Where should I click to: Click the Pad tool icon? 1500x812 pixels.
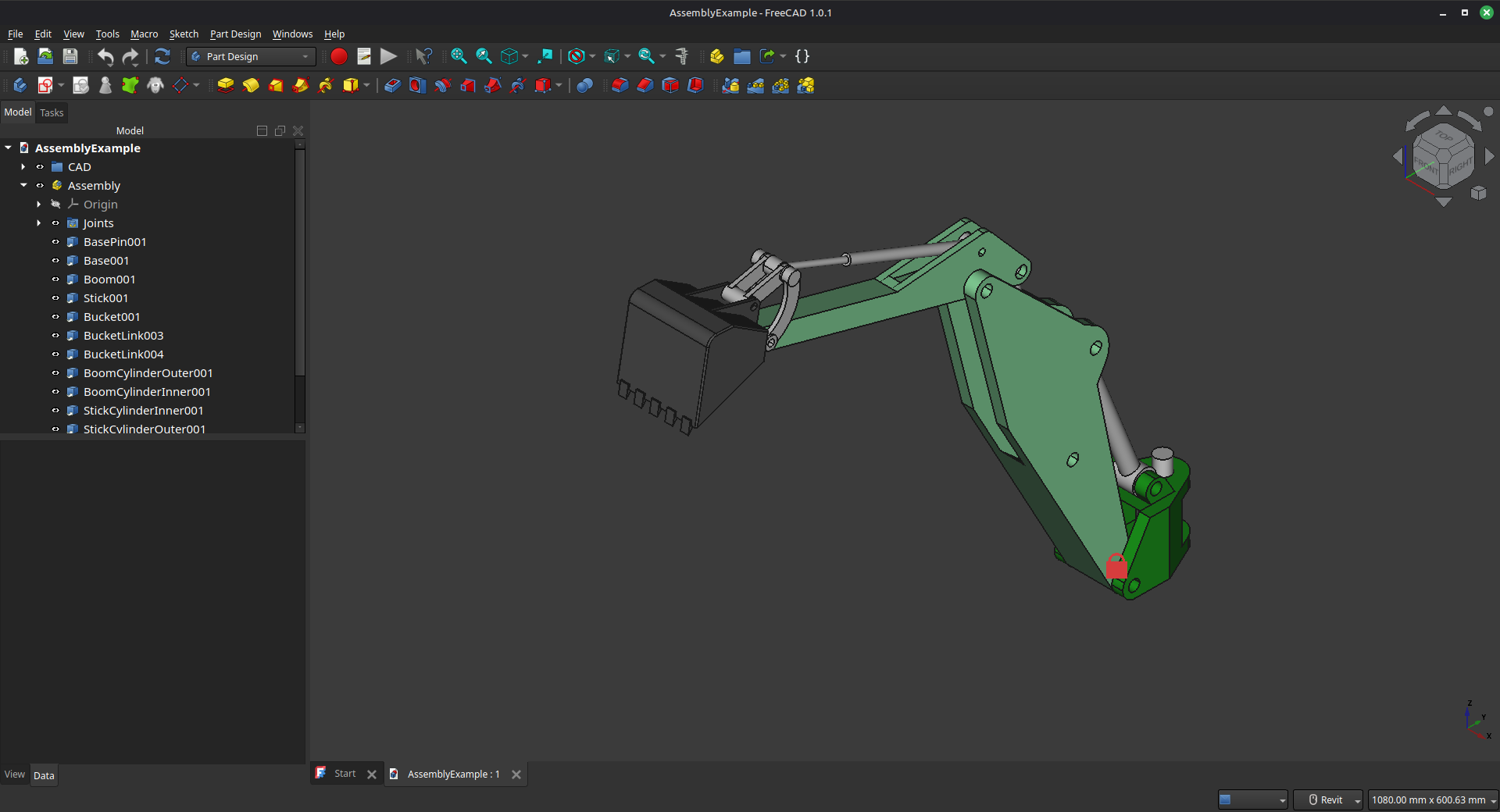pyautogui.click(x=226, y=85)
